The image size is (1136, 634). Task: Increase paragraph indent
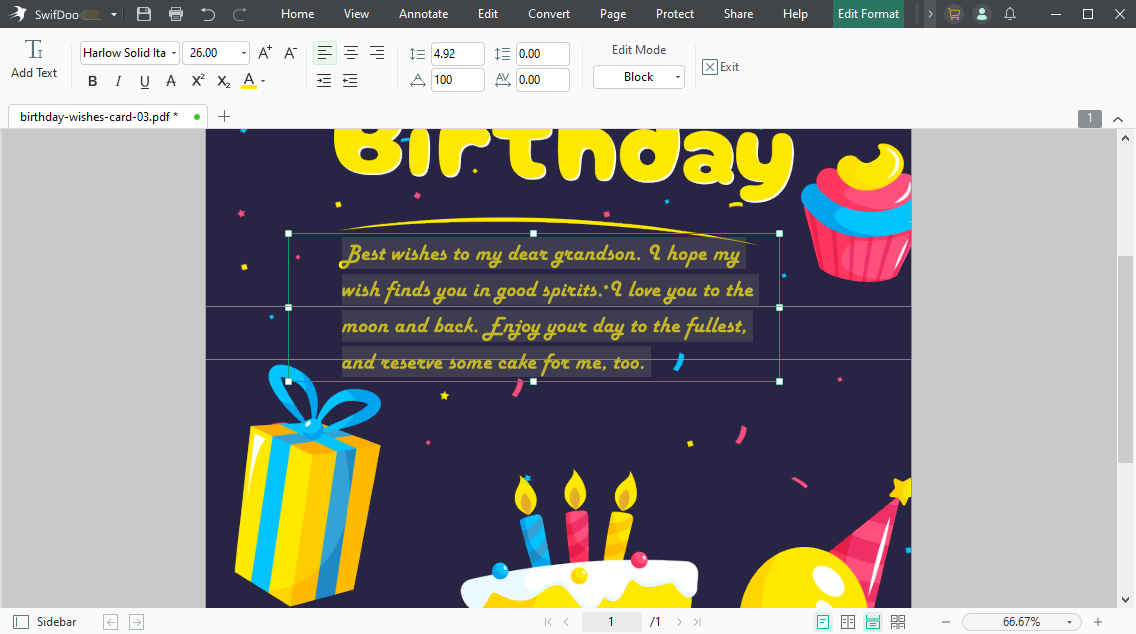[x=324, y=80]
